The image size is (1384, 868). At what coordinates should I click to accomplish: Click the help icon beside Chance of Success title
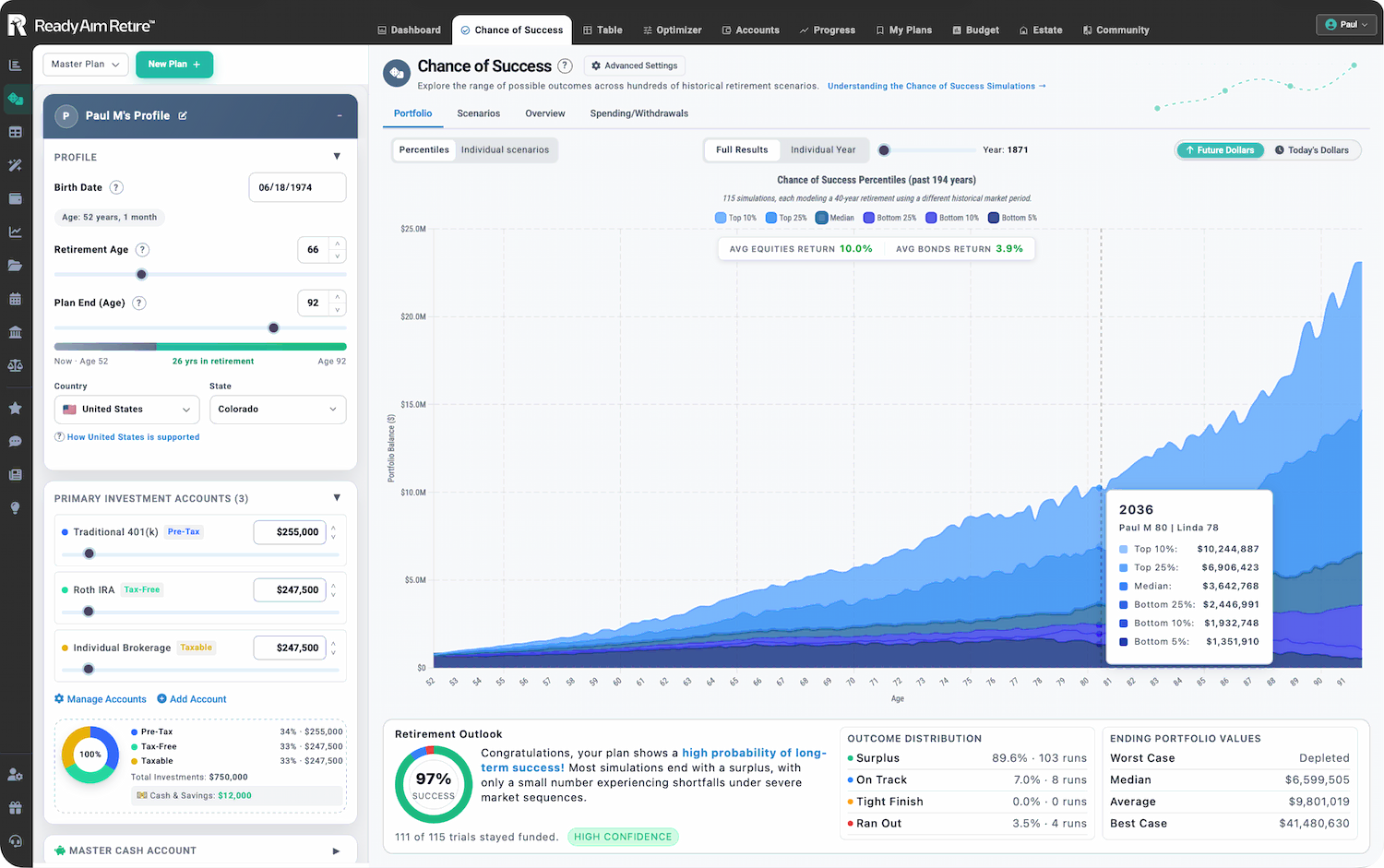click(x=565, y=65)
